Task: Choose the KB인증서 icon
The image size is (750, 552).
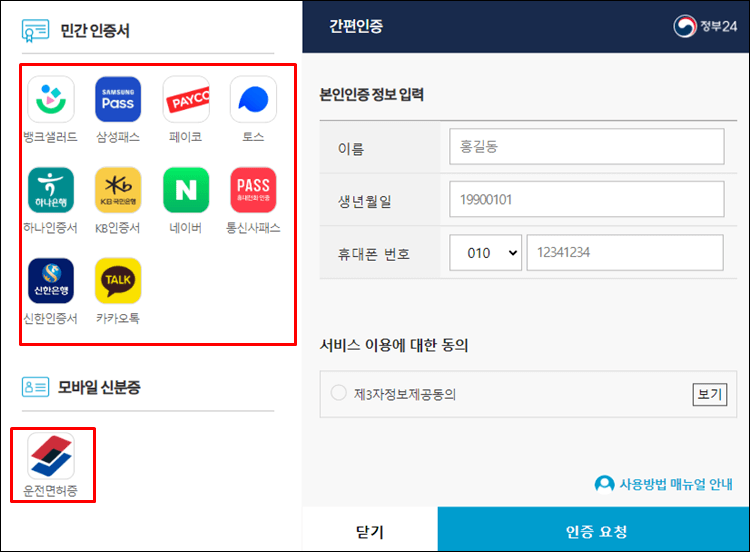Action: coord(118,190)
